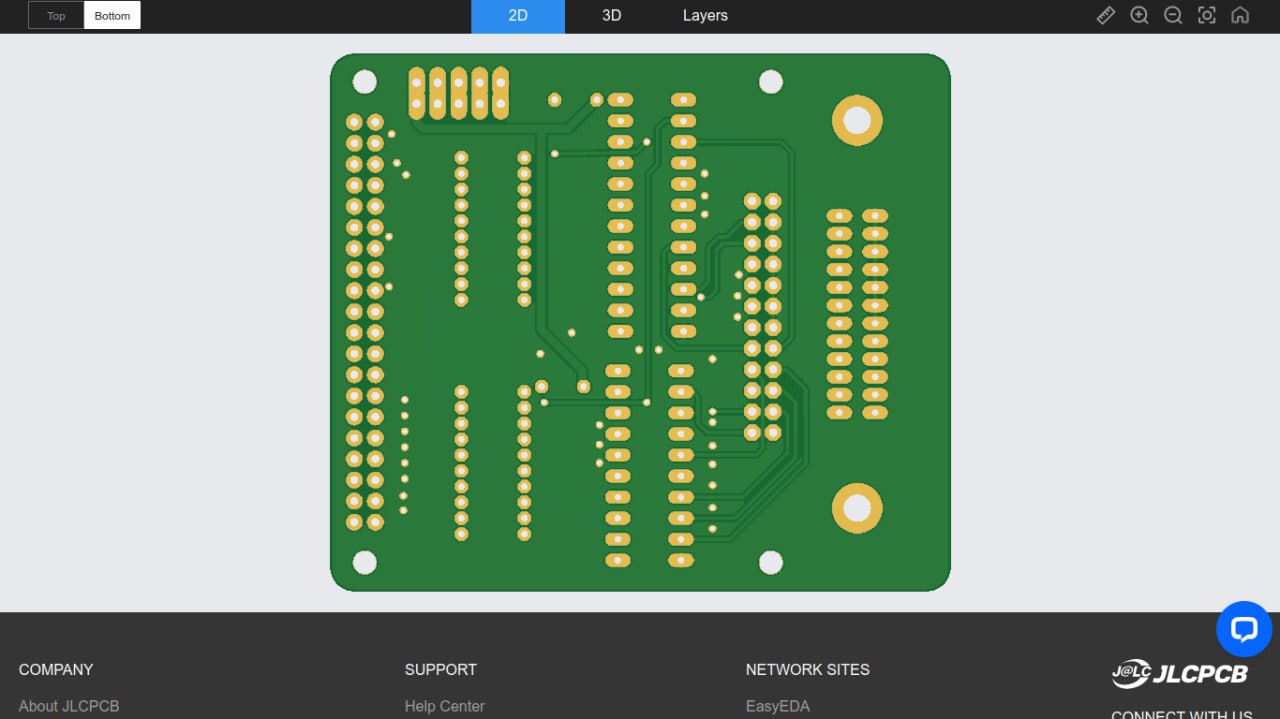Open the About JLCPCB link
Image resolution: width=1280 pixels, height=719 pixels.
[69, 706]
